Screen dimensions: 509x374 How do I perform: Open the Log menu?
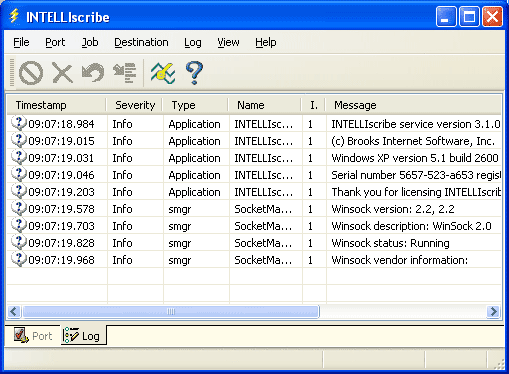[x=193, y=42]
